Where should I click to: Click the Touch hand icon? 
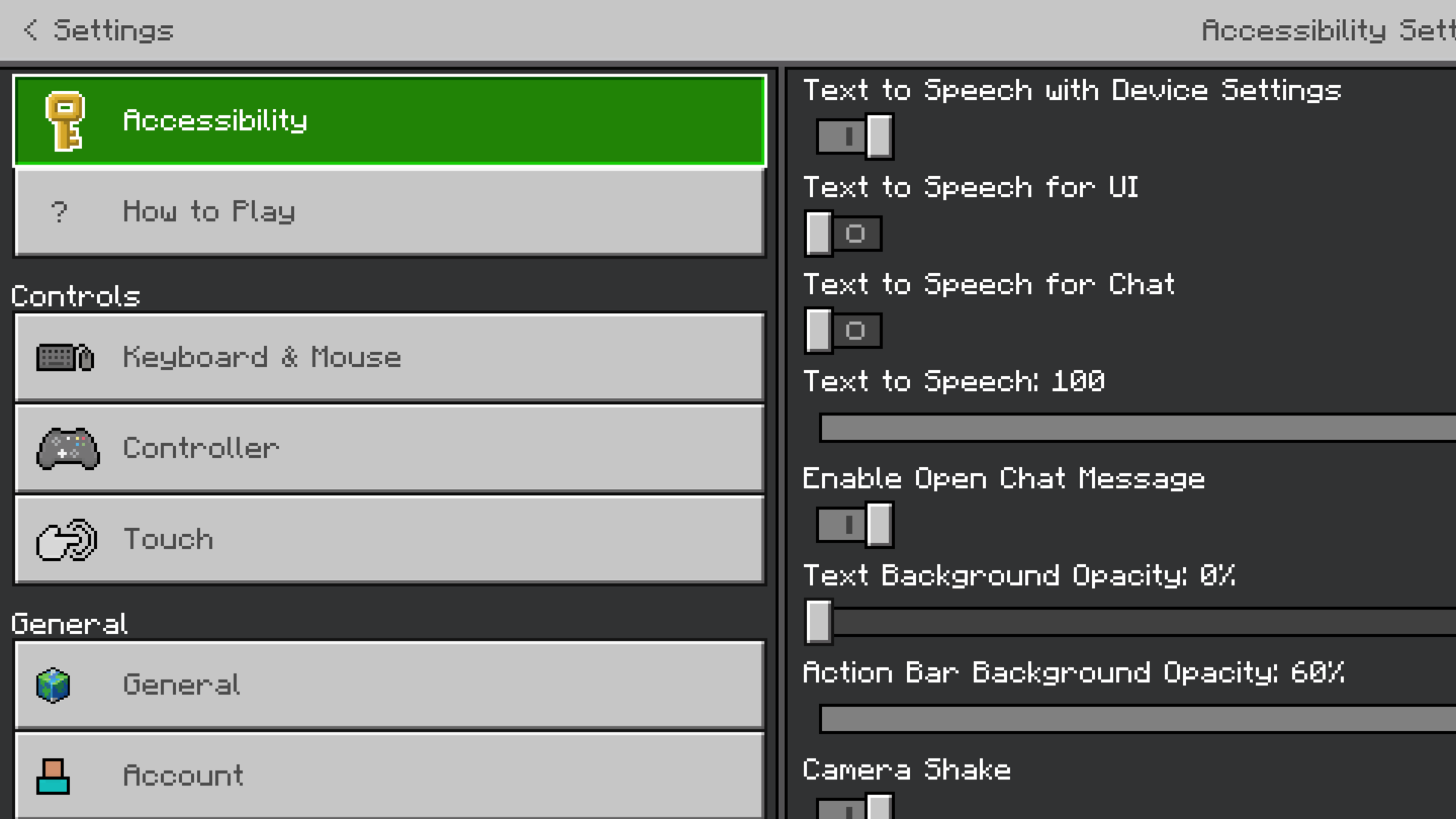67,540
